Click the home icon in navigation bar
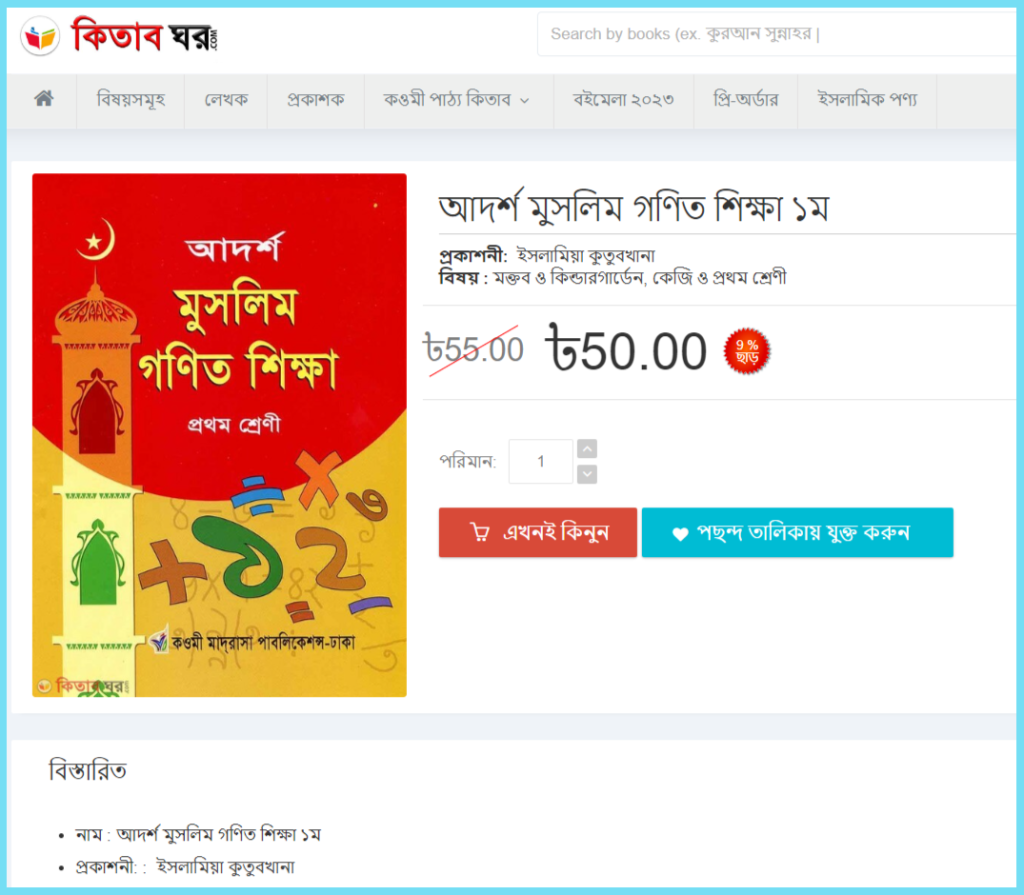Image resolution: width=1024 pixels, height=895 pixels. click(x=44, y=99)
